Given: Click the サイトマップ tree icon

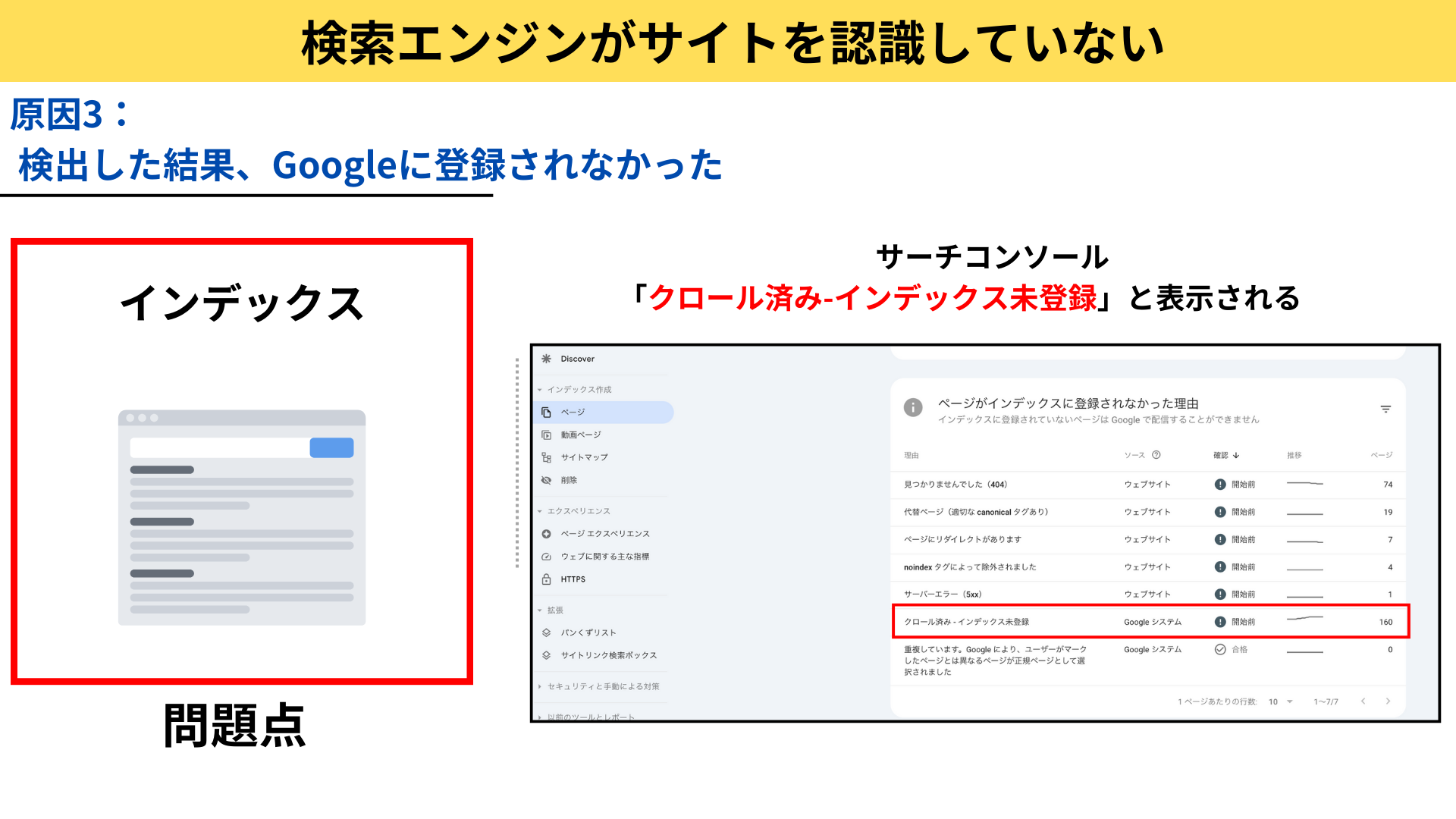Looking at the screenshot, I should (546, 458).
